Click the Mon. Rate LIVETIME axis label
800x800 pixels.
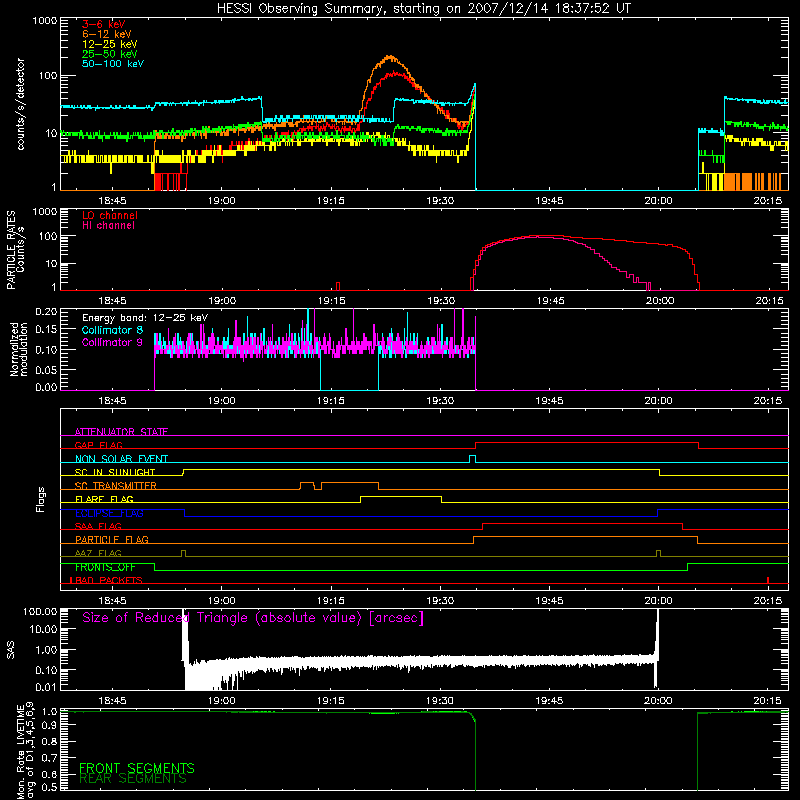[x=26, y=750]
